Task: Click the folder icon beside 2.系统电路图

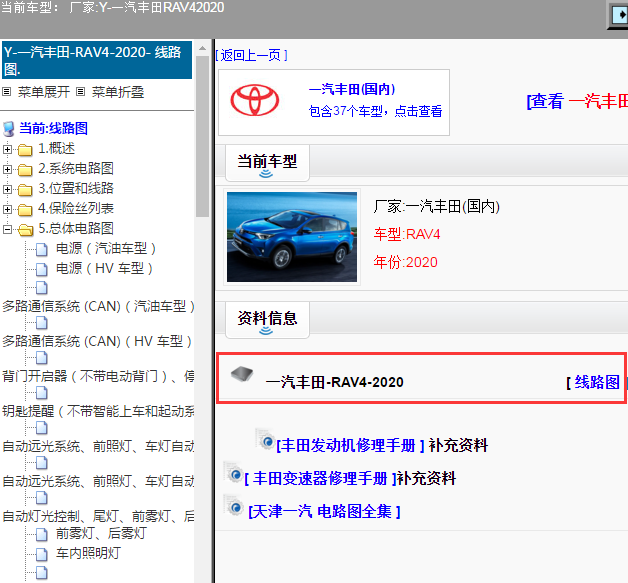Action: (x=25, y=170)
